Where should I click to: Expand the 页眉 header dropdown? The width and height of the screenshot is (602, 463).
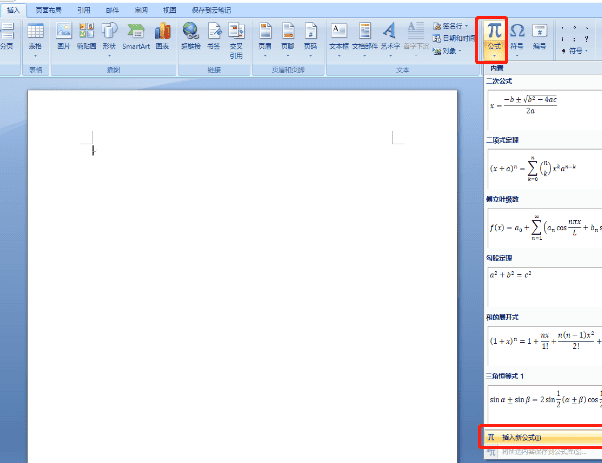tap(265, 37)
